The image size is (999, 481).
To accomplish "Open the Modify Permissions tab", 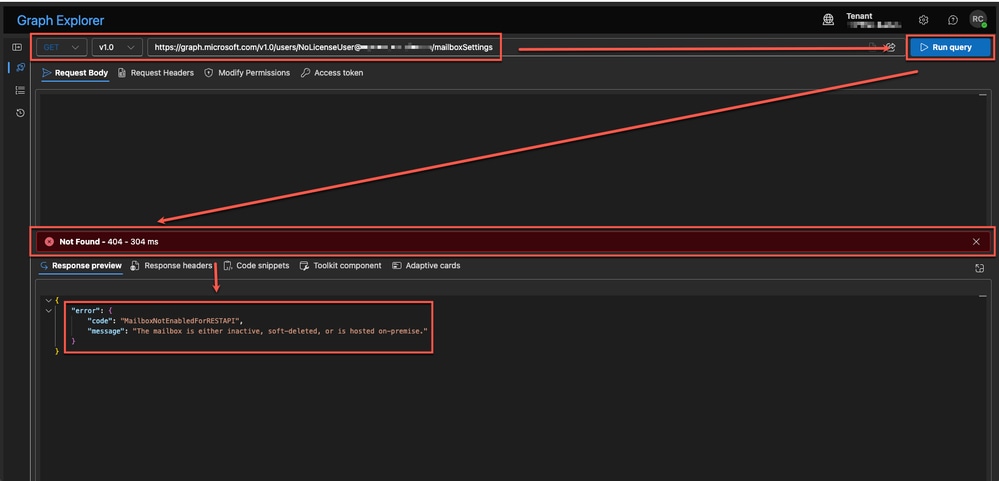I will (247, 73).
